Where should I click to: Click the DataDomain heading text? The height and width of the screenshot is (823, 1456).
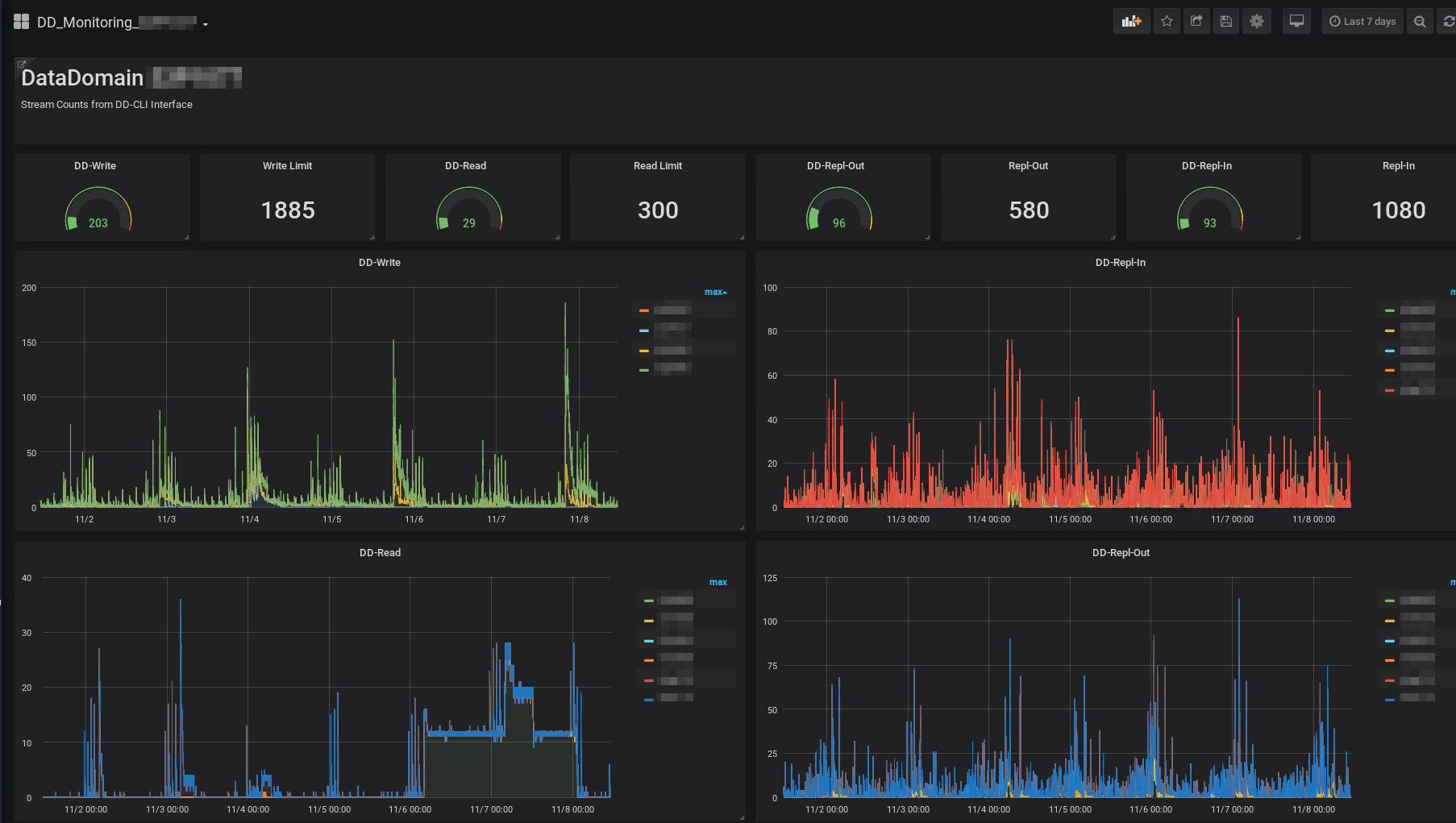(82, 78)
